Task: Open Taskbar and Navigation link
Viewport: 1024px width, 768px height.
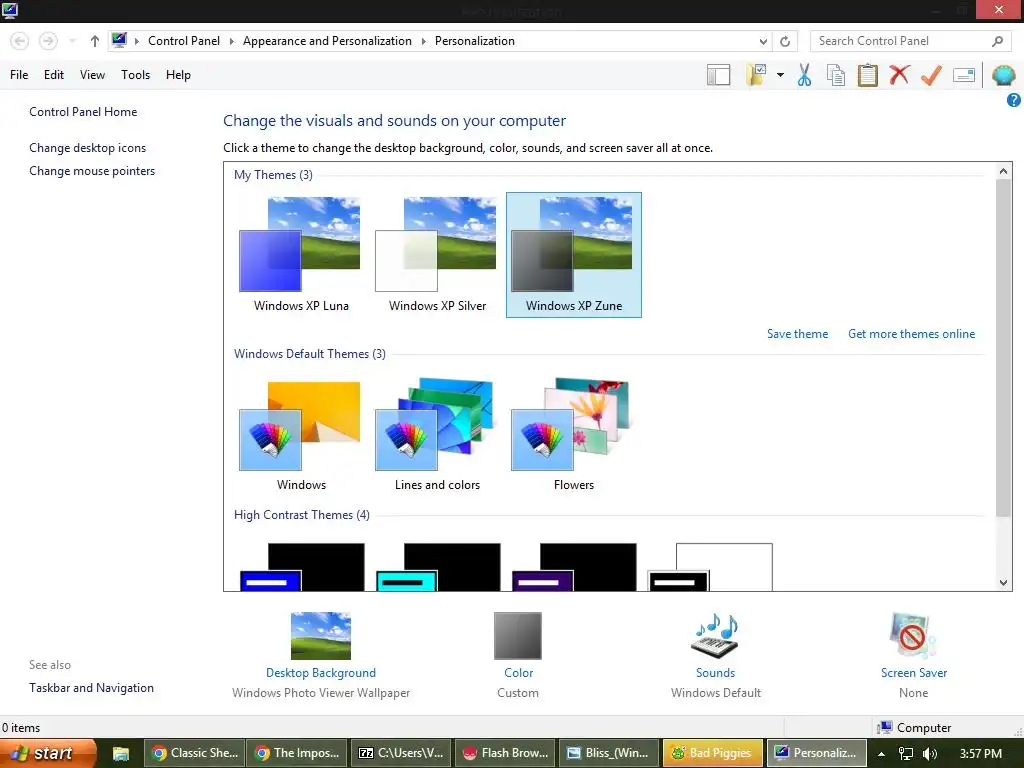Action: [x=91, y=688]
